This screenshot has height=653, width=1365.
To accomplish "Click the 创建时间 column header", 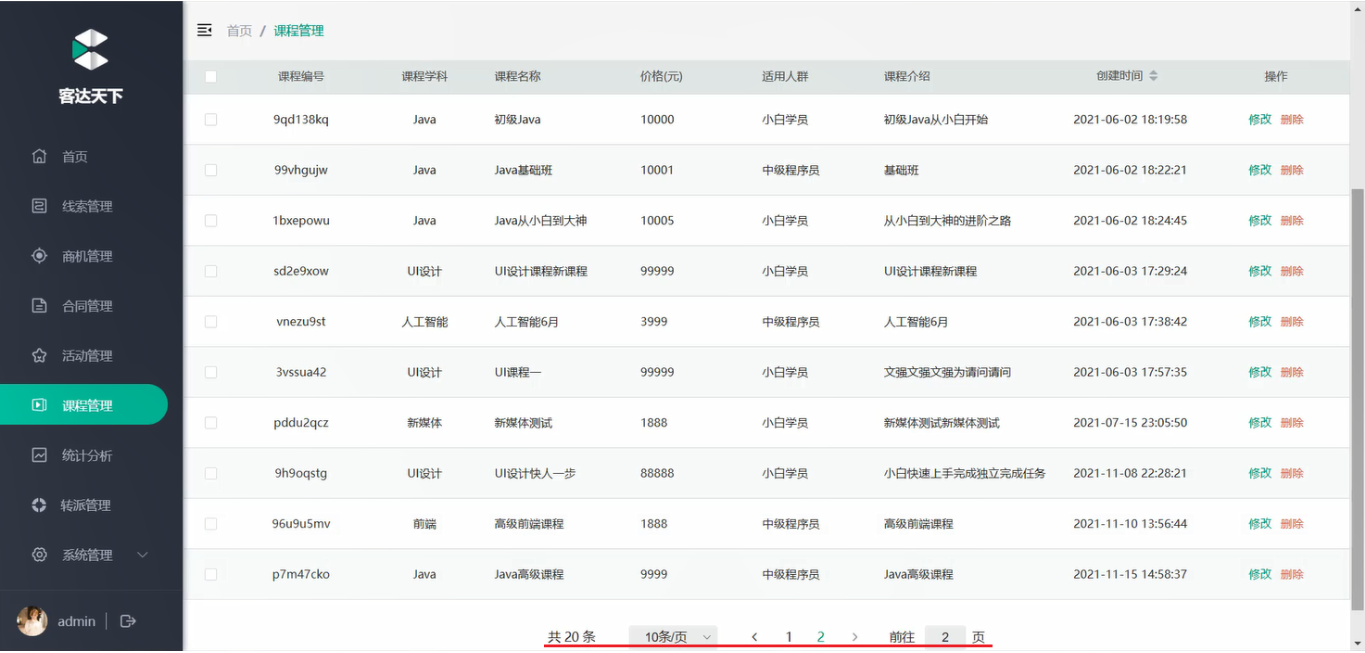I will click(1119, 76).
